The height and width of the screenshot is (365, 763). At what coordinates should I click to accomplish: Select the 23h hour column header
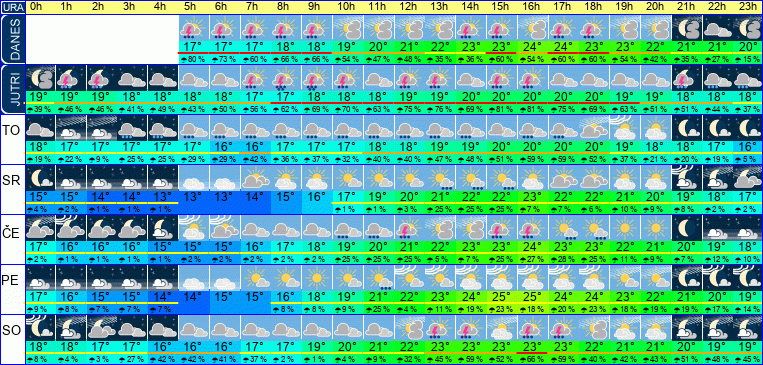point(748,7)
